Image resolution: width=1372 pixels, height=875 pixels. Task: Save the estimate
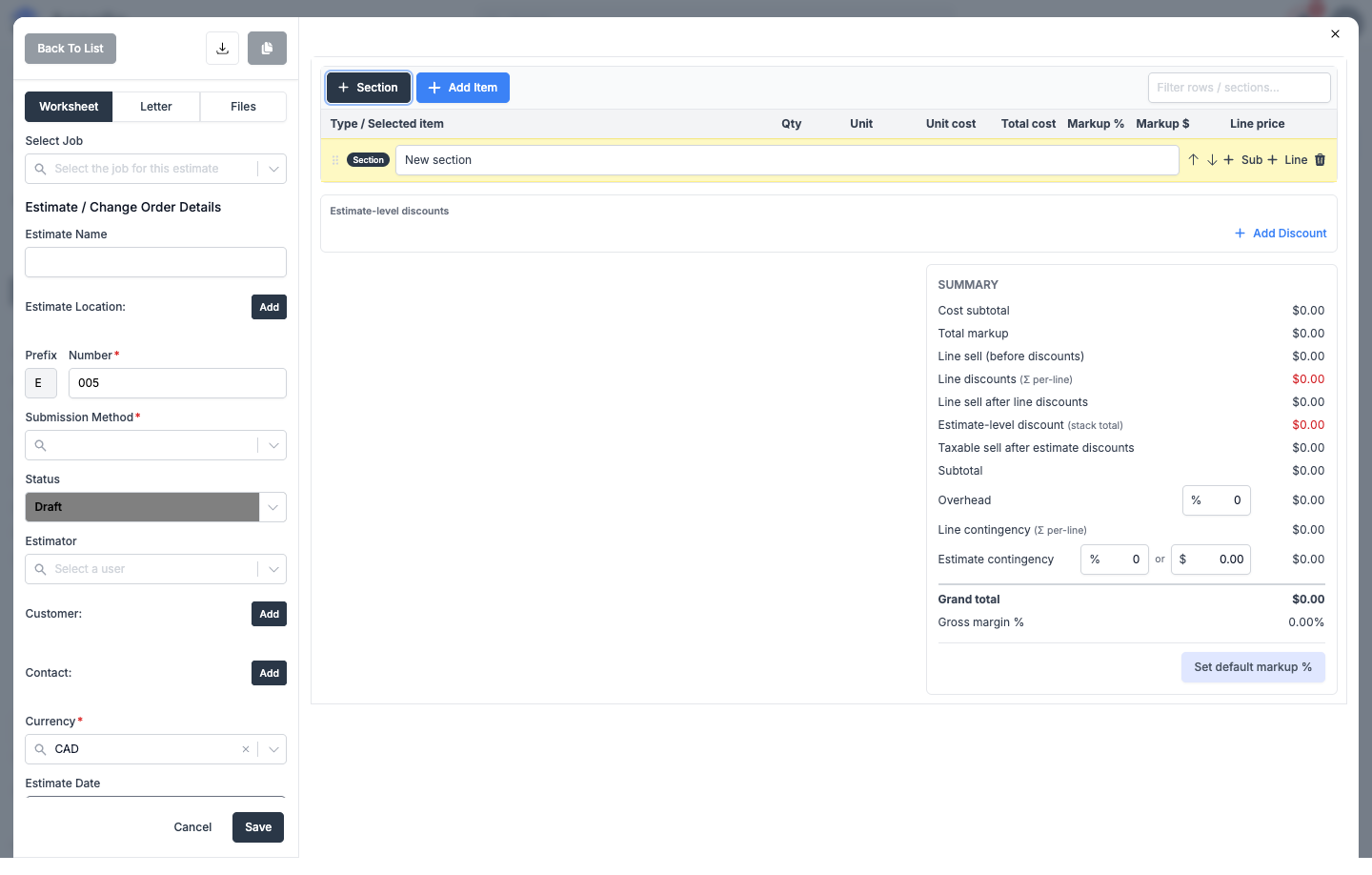pyautogui.click(x=258, y=827)
